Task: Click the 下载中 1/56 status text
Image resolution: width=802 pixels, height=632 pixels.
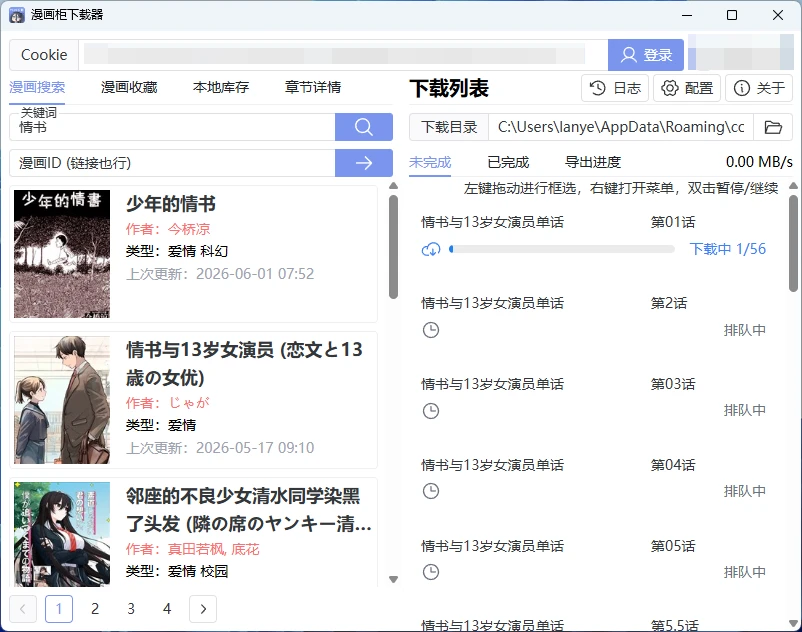Action: click(x=728, y=249)
